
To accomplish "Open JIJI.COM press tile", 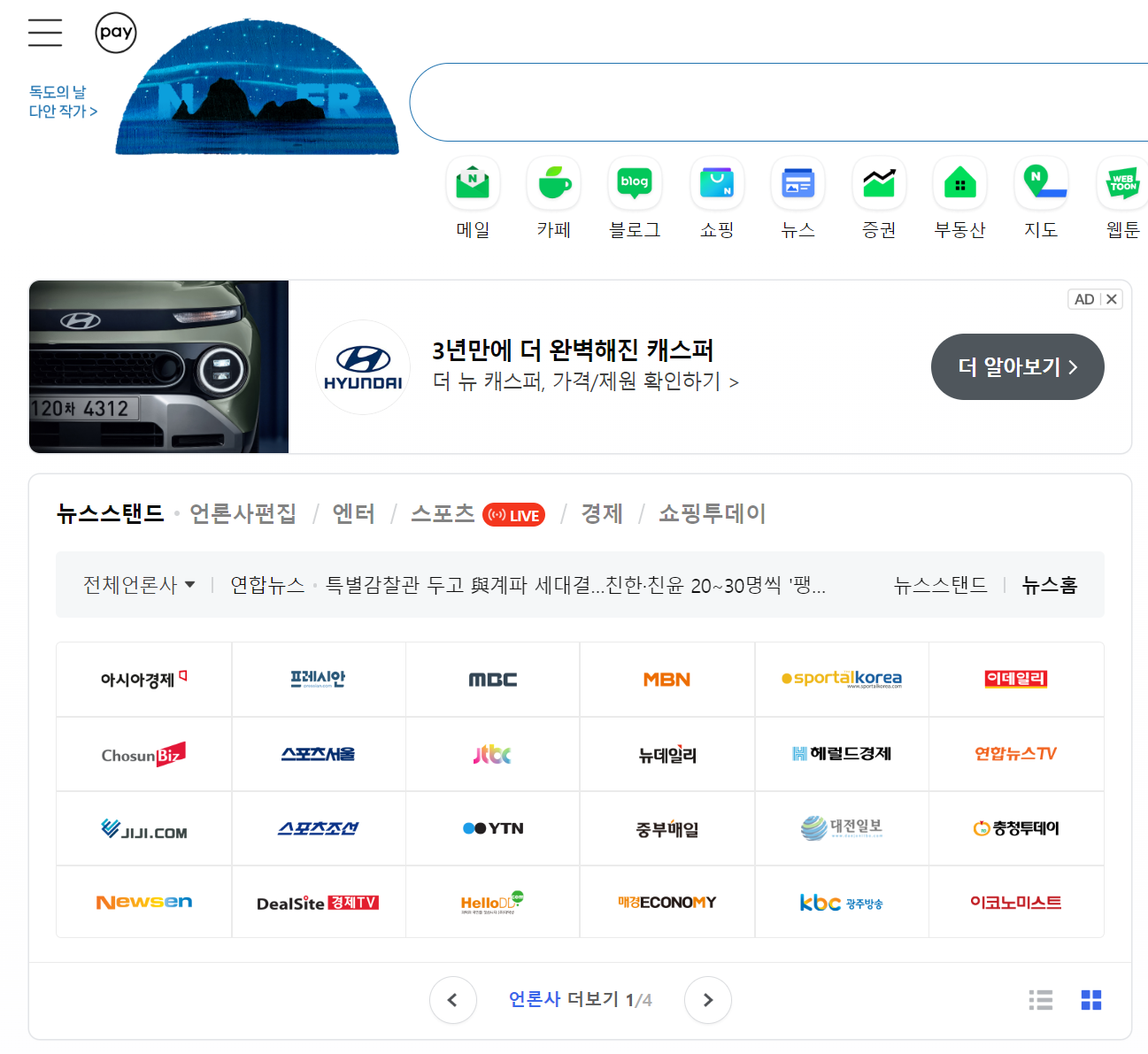I will point(144,828).
